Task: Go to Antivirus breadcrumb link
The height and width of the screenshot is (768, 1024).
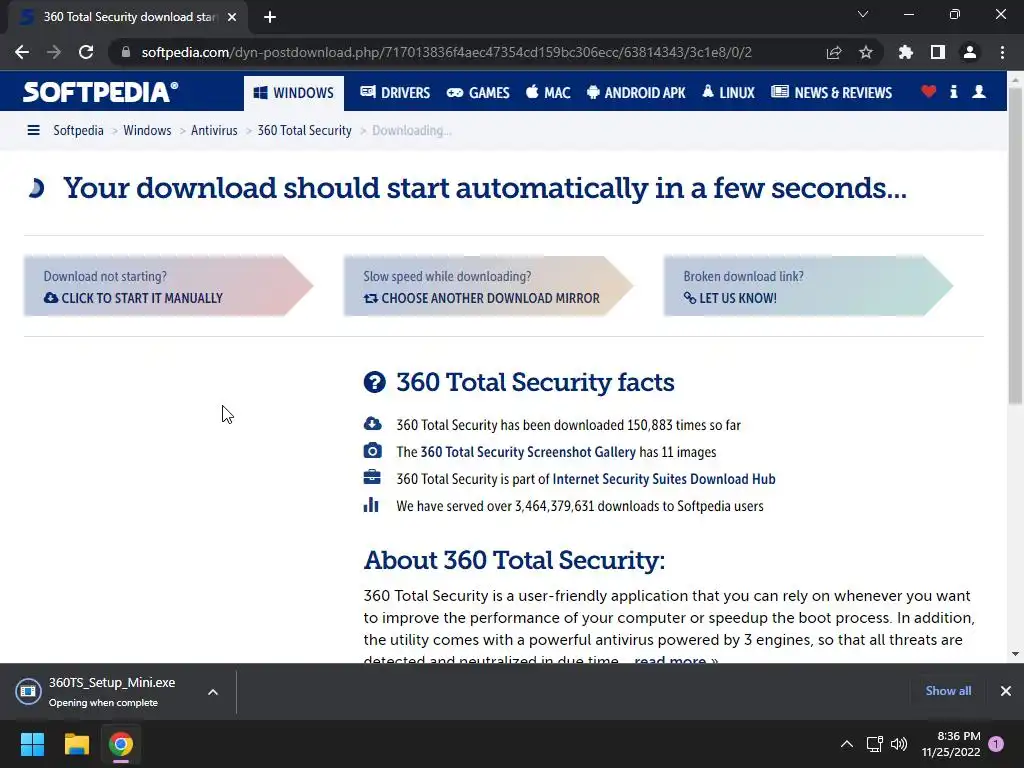Action: tap(214, 131)
